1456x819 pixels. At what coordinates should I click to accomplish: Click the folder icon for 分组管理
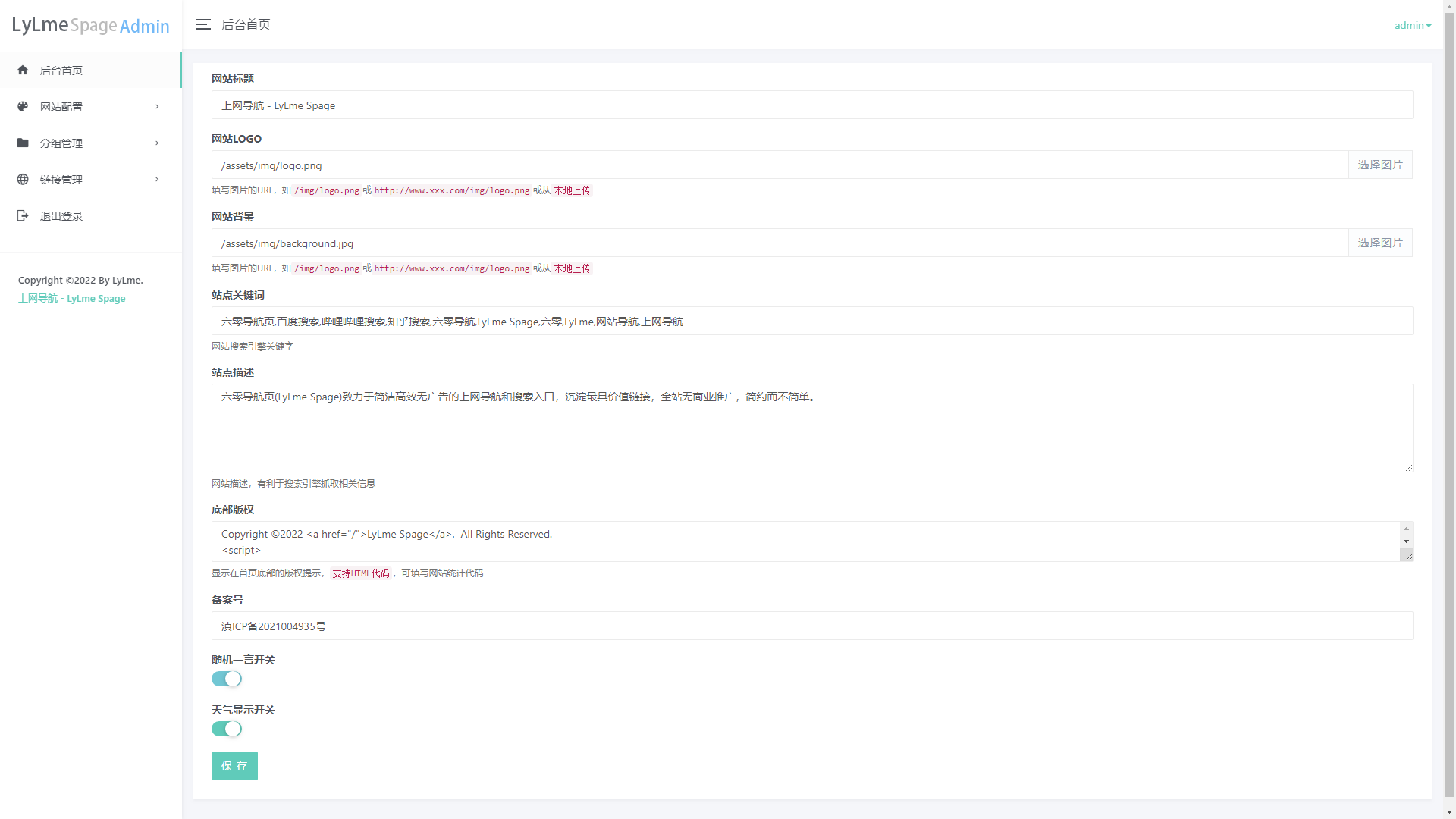point(23,143)
